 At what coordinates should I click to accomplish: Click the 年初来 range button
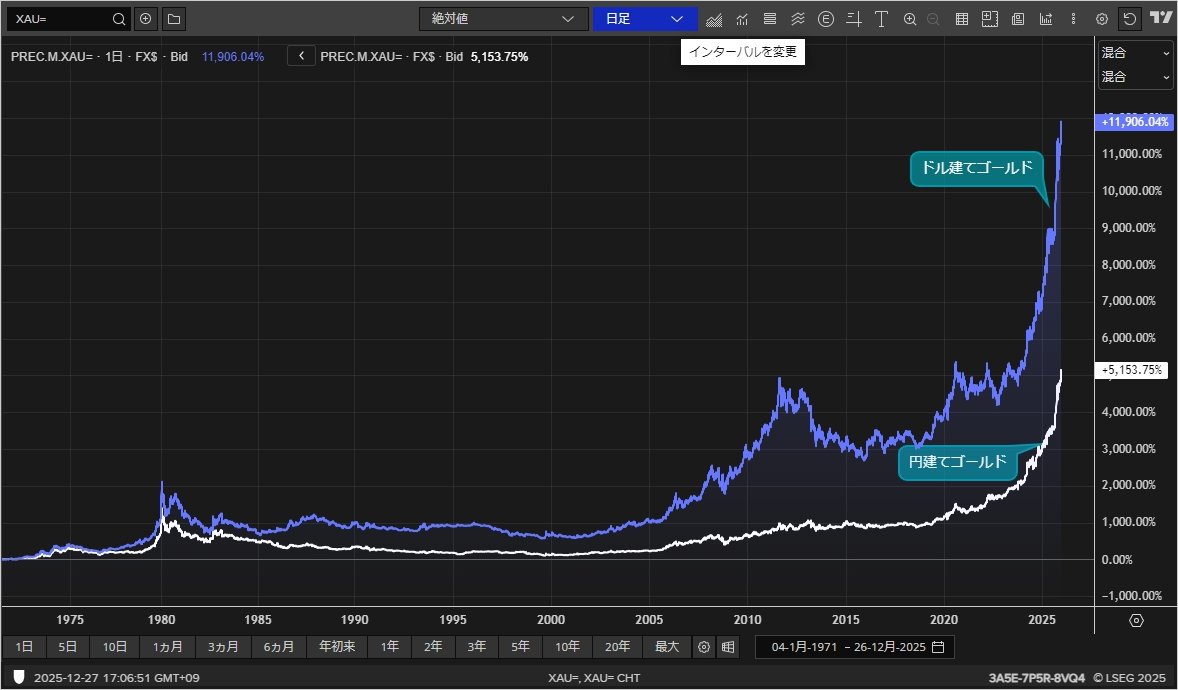pos(336,647)
